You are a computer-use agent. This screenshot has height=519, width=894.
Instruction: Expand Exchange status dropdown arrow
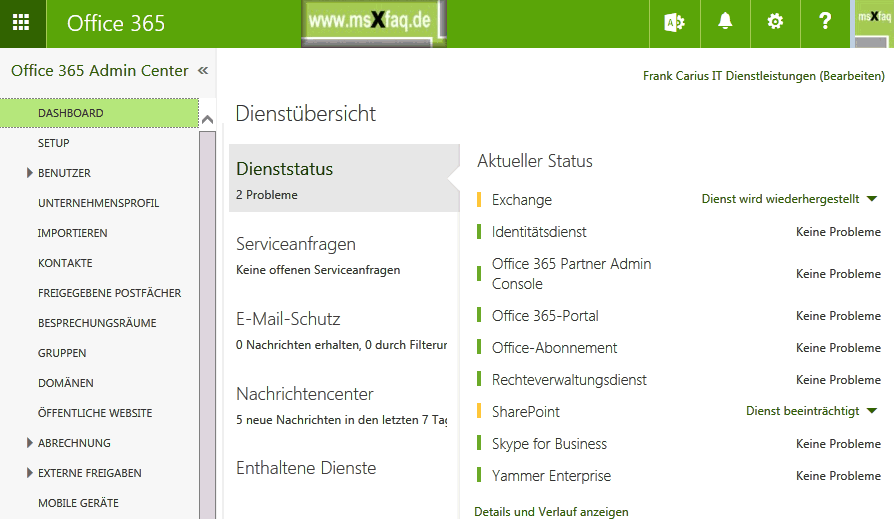click(872, 199)
